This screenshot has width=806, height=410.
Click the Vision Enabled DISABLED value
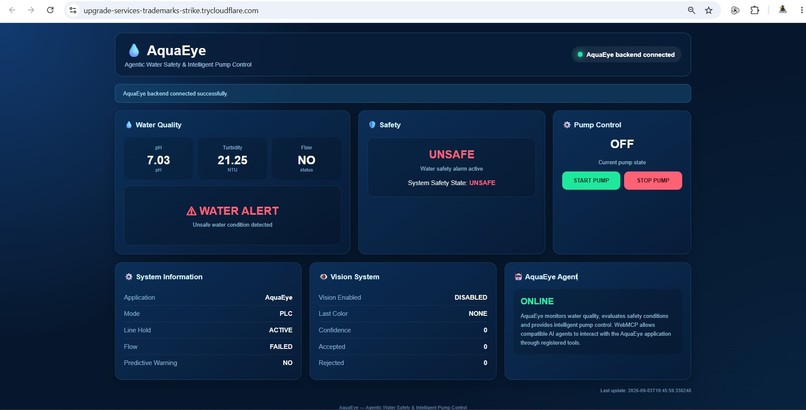click(x=471, y=297)
